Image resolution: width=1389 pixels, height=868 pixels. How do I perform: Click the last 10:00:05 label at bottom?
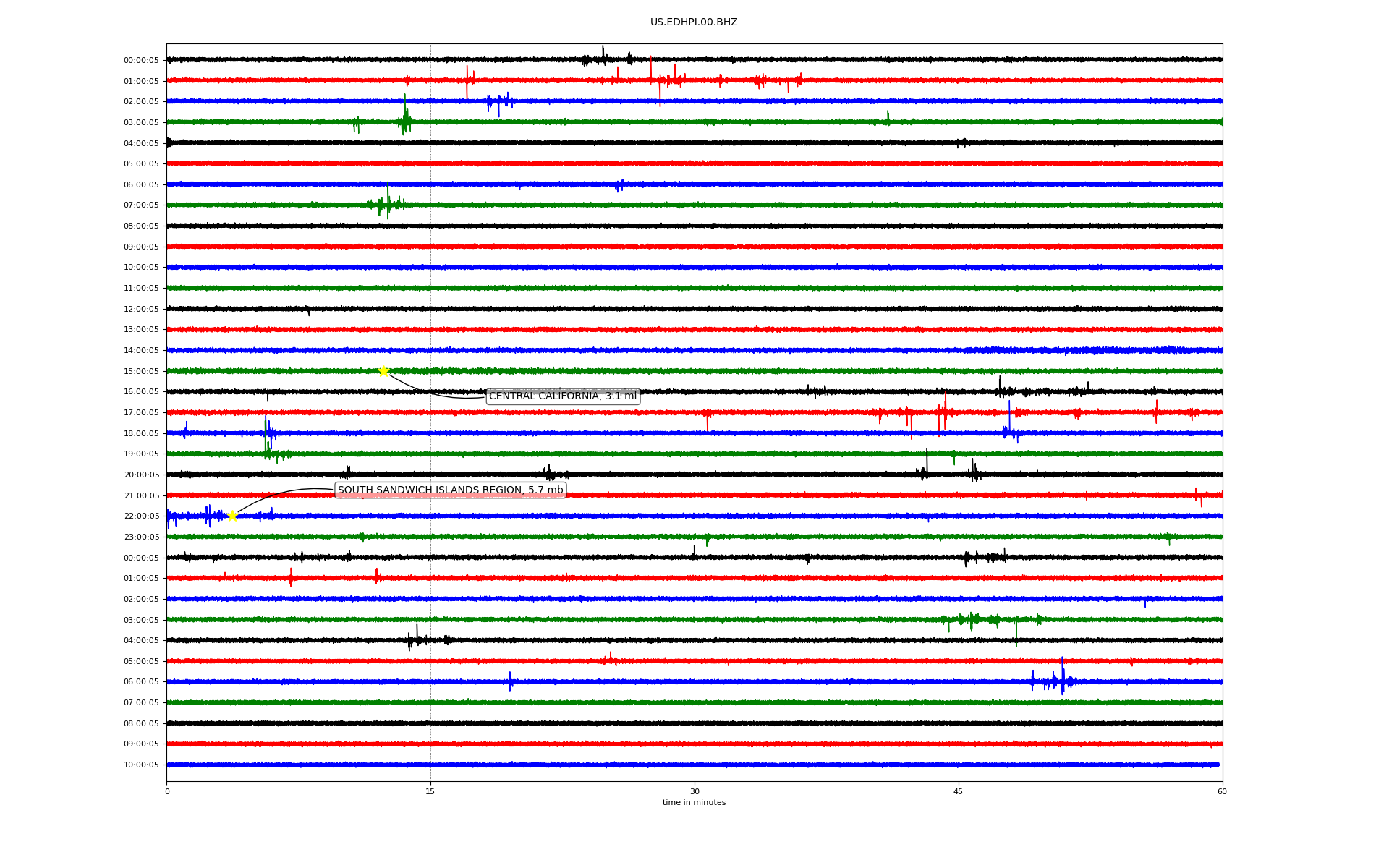[x=141, y=765]
